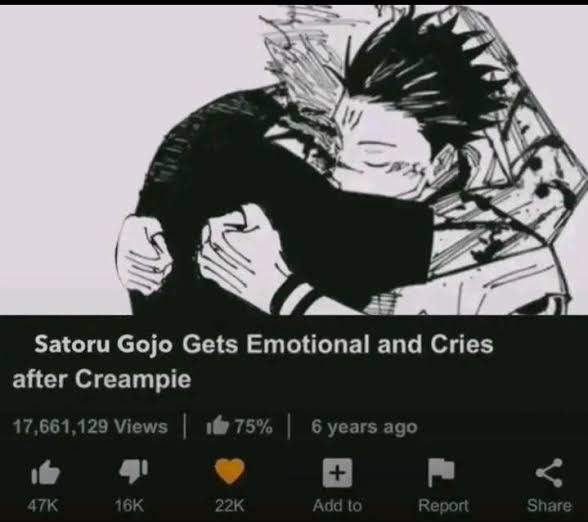Image resolution: width=588 pixels, height=522 pixels.
Task: Click the 22K favorites count
Action: [230, 506]
